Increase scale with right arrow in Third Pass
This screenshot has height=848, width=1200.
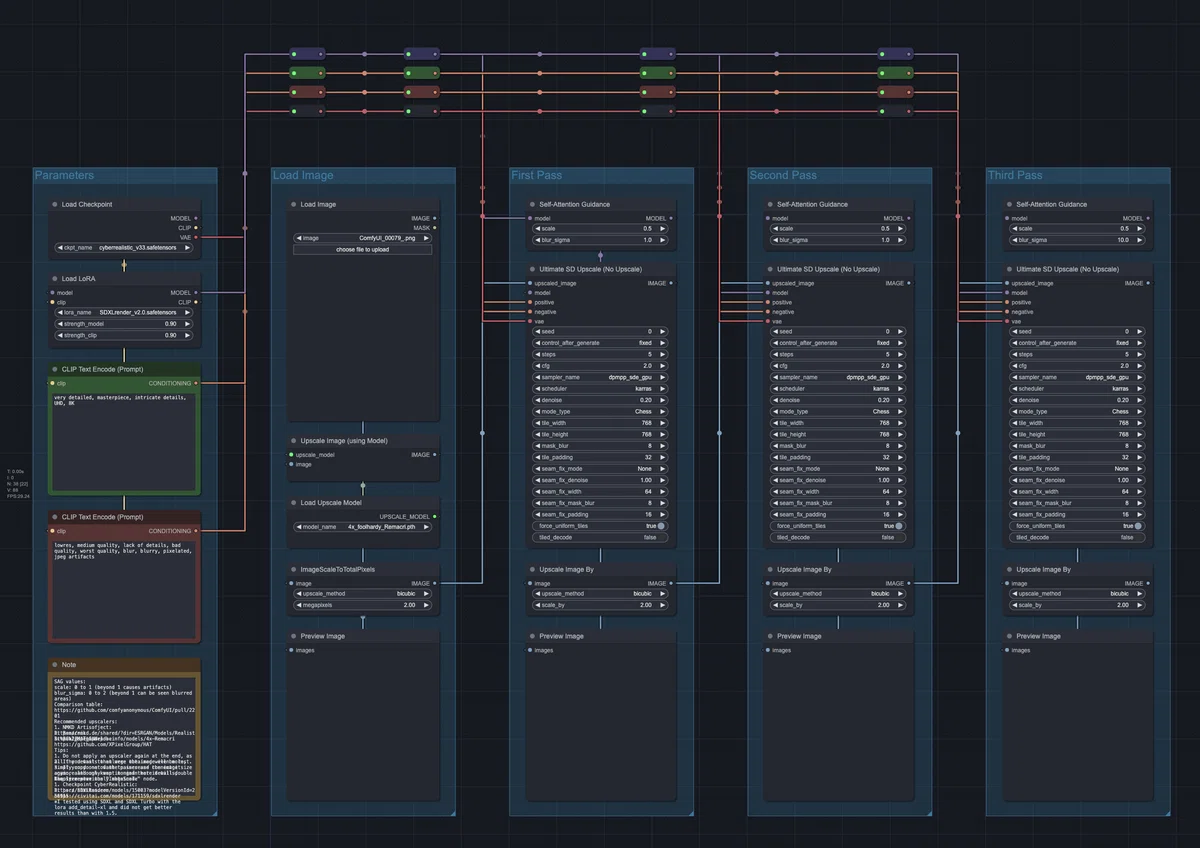(x=1138, y=228)
